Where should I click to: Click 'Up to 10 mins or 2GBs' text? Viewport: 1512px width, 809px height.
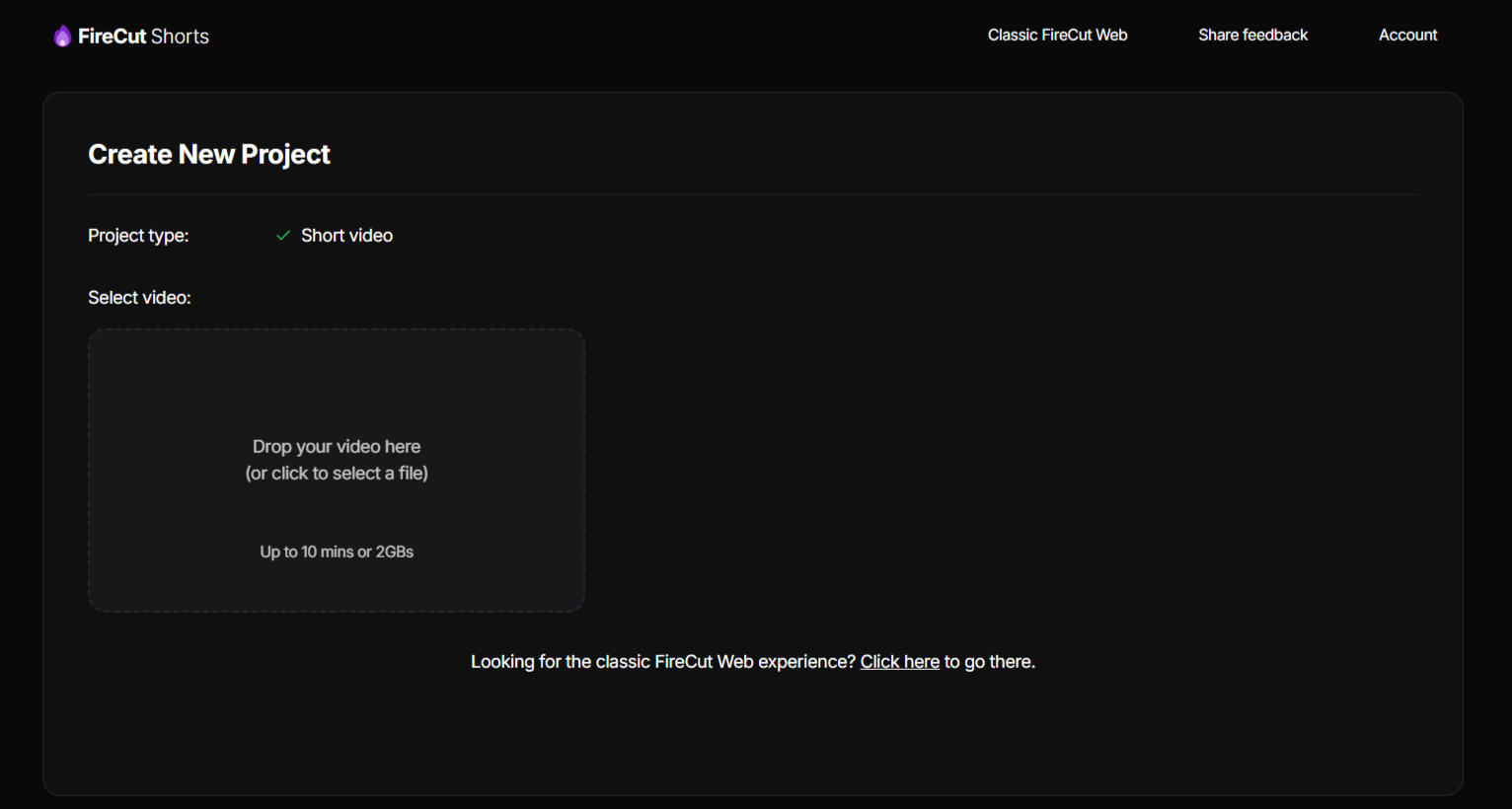pyautogui.click(x=337, y=552)
